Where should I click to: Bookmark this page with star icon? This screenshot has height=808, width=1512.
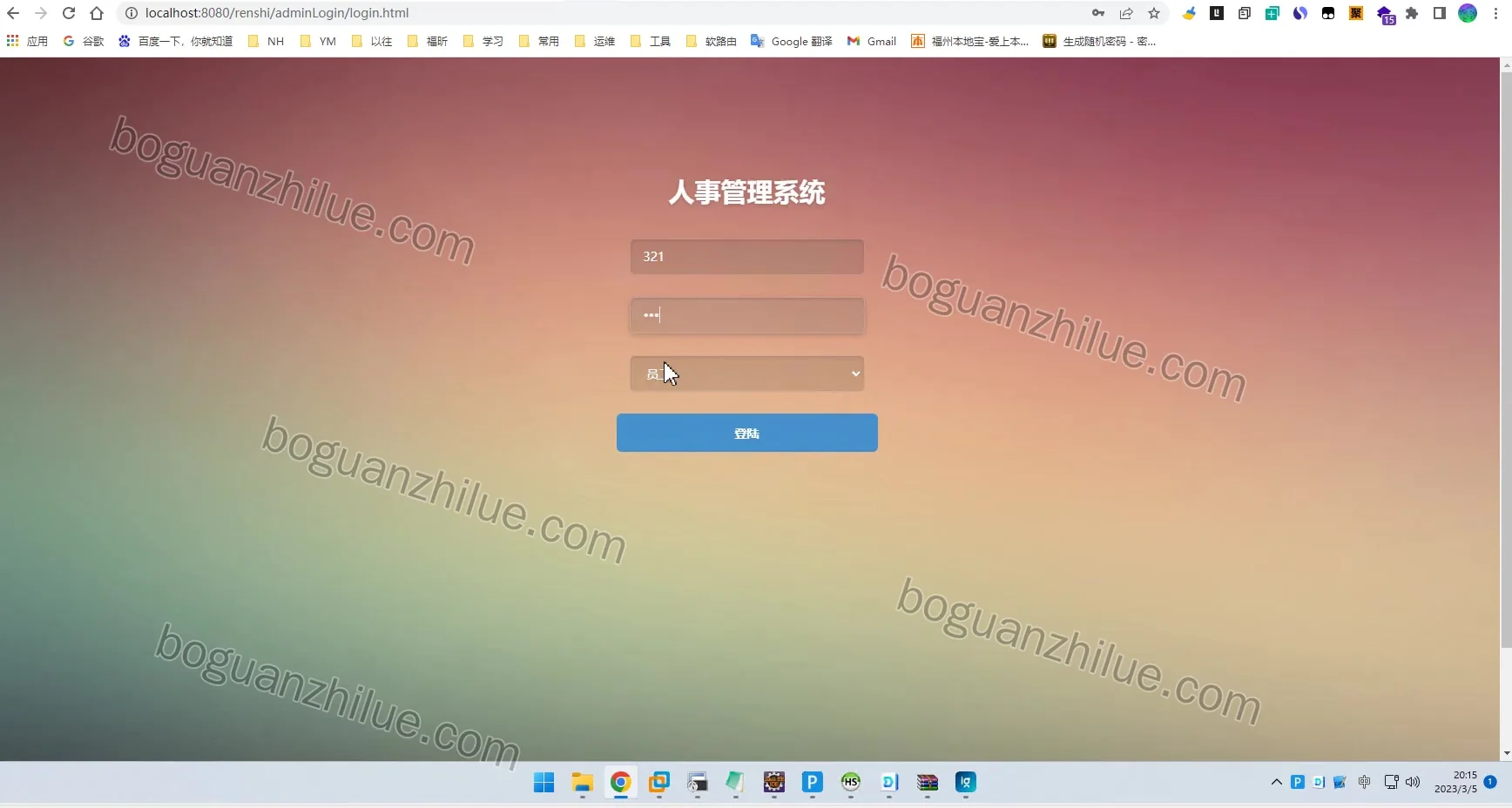1154,13
